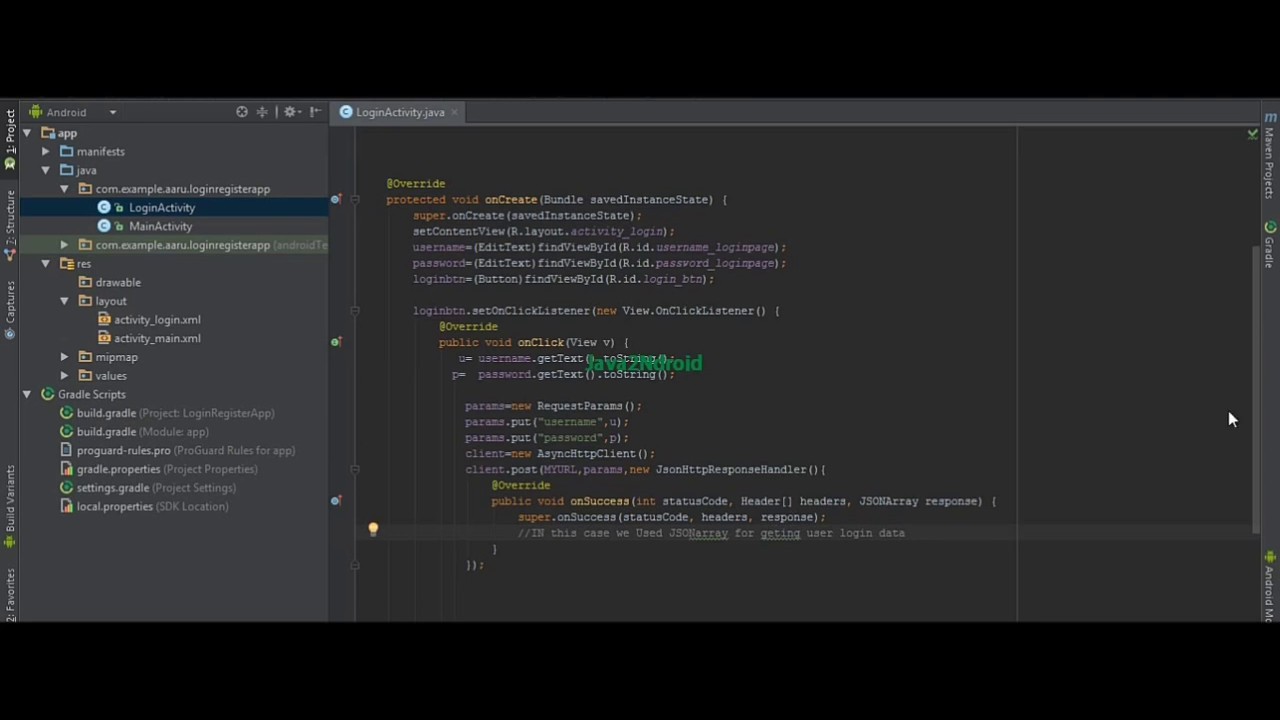Open the Android project view dropdown
Screen dimensions: 1280x720
point(74,112)
